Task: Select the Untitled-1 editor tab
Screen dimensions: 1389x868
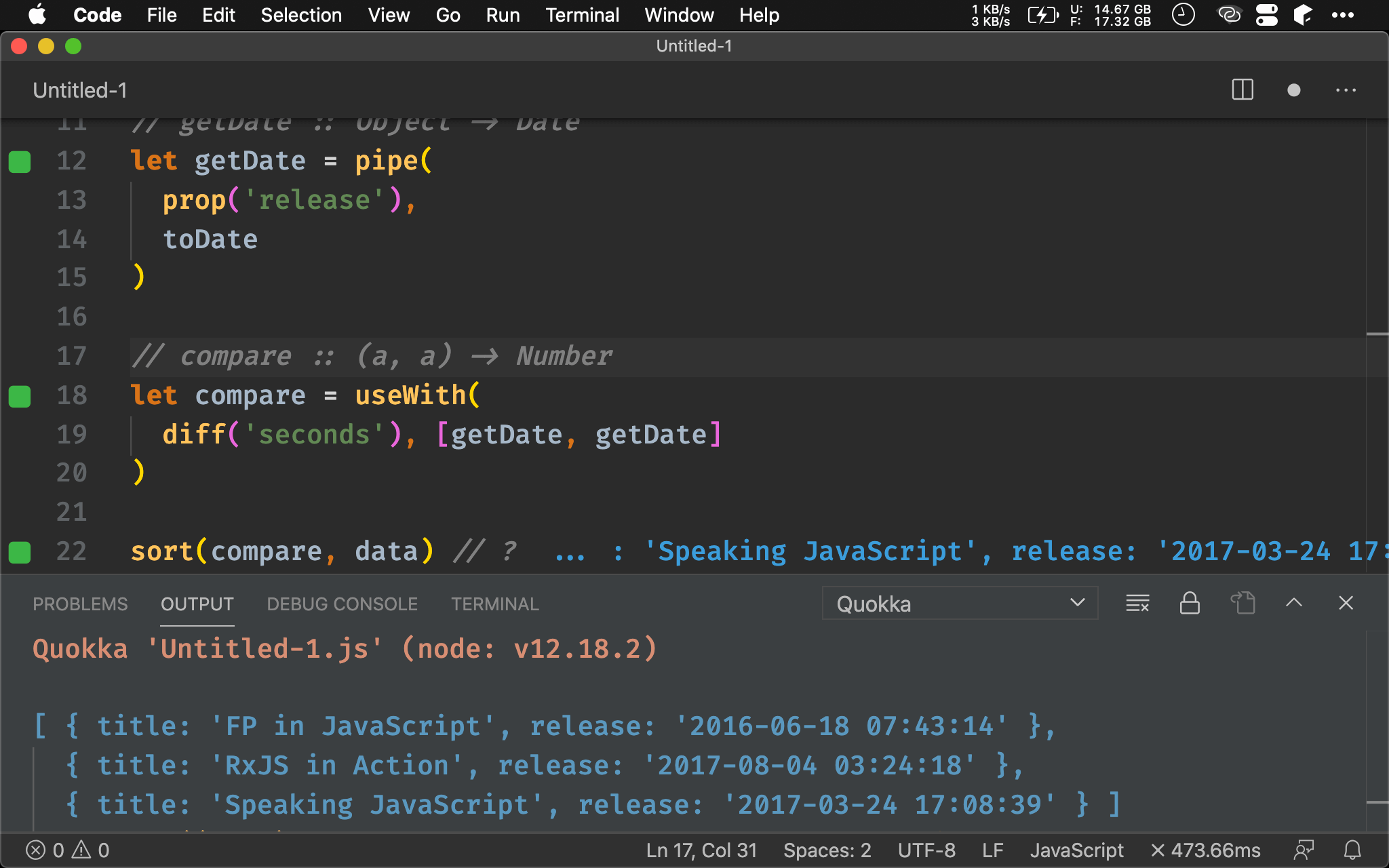Action: (x=80, y=90)
